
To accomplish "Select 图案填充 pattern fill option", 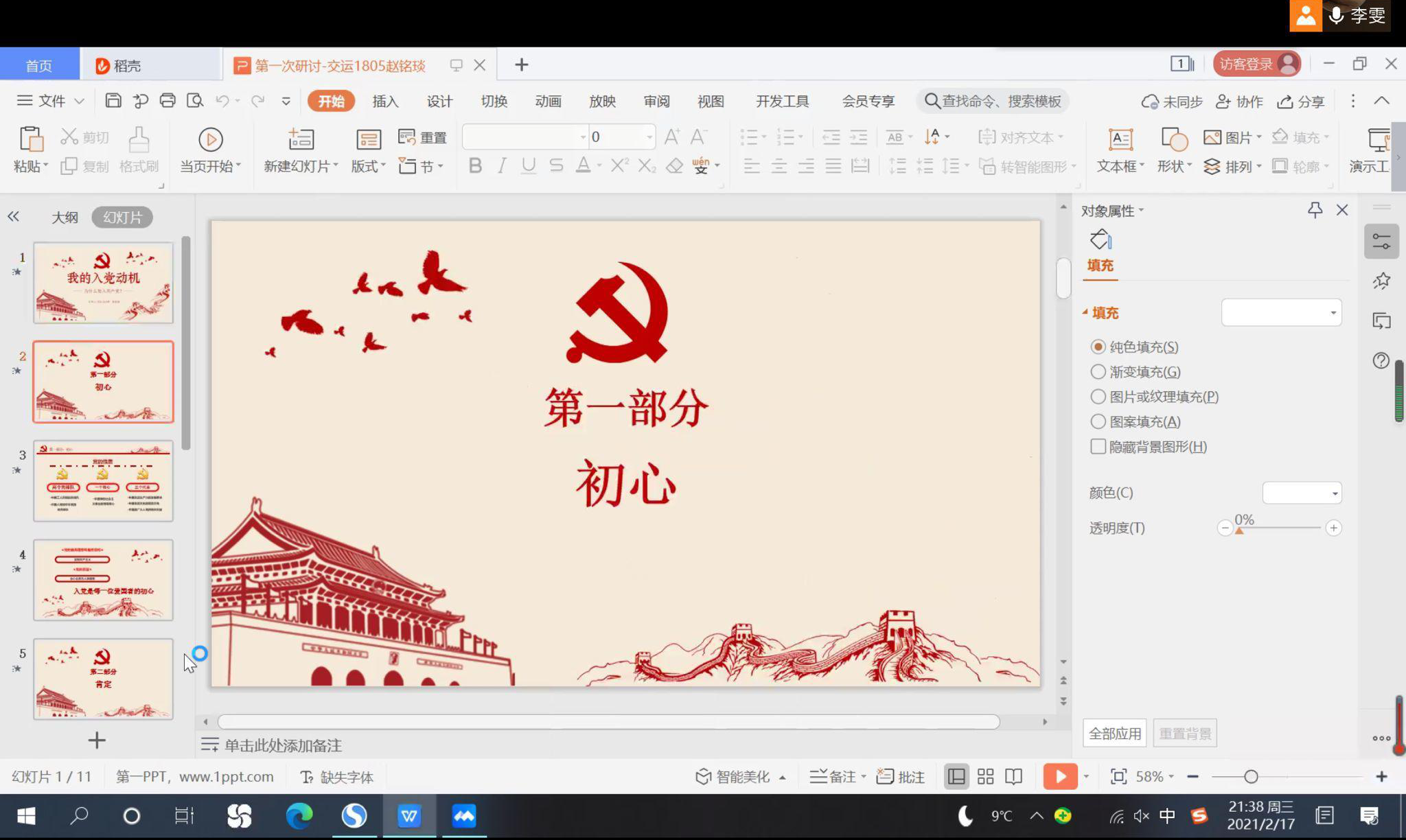I will pos(1098,421).
